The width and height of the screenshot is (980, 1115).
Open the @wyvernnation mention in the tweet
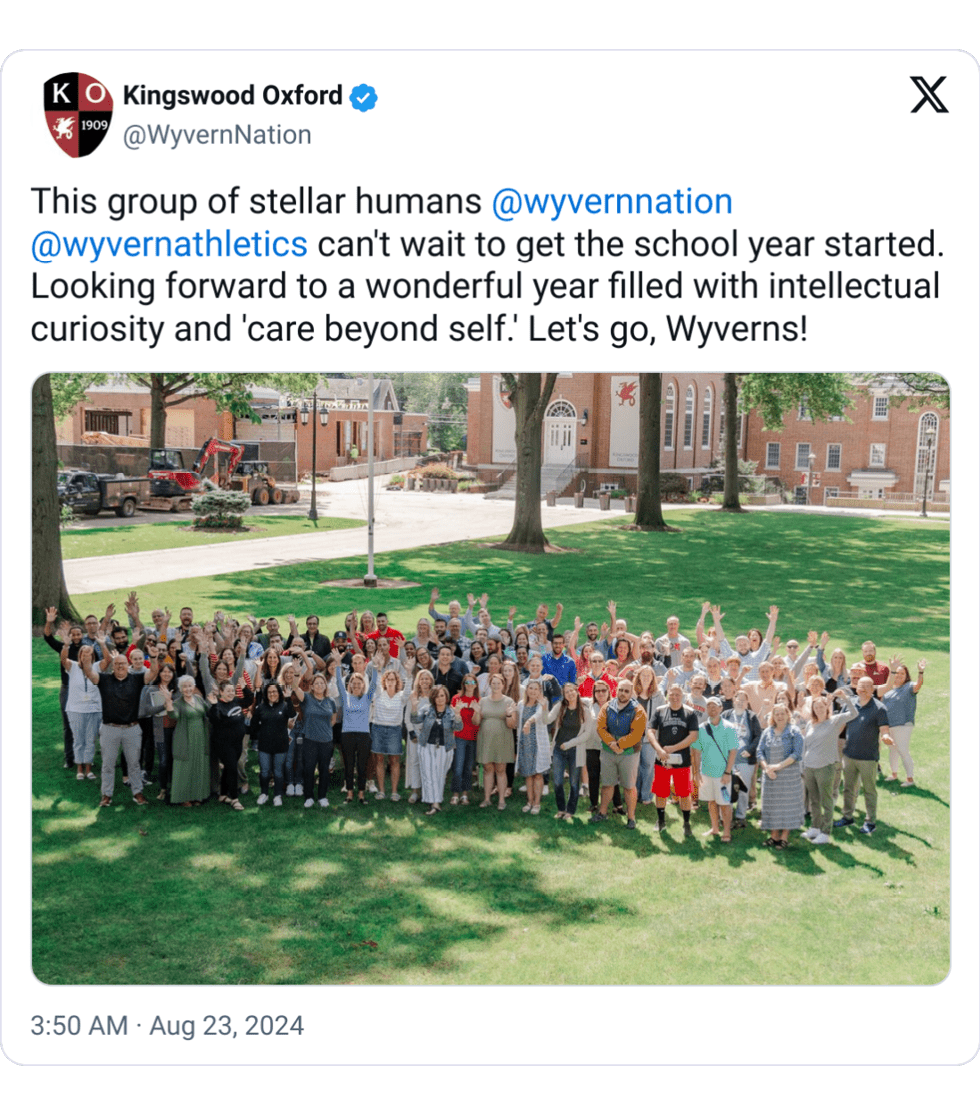click(612, 201)
